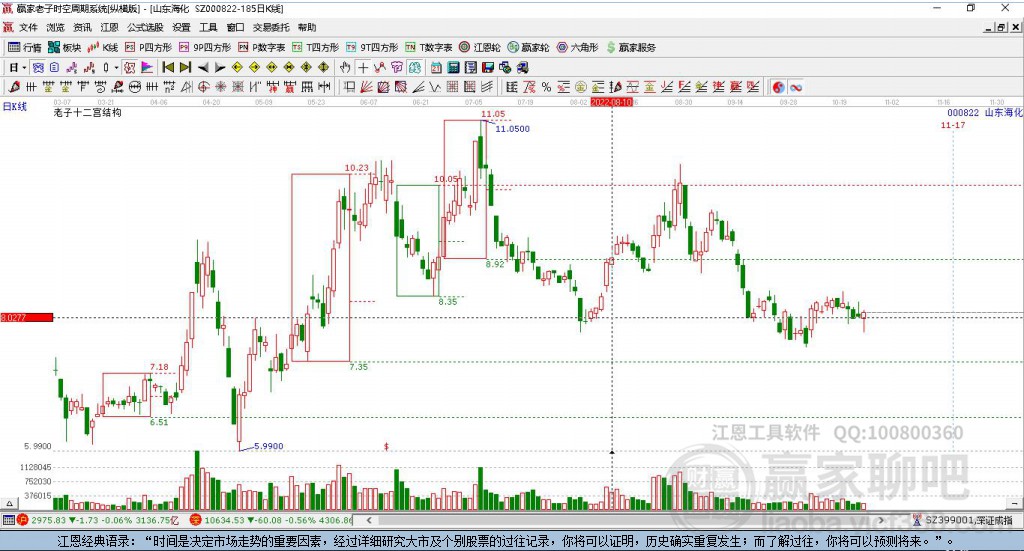Click the horizontal scrollbar left arrow
The image size is (1024, 551).
pyautogui.click(x=369, y=520)
